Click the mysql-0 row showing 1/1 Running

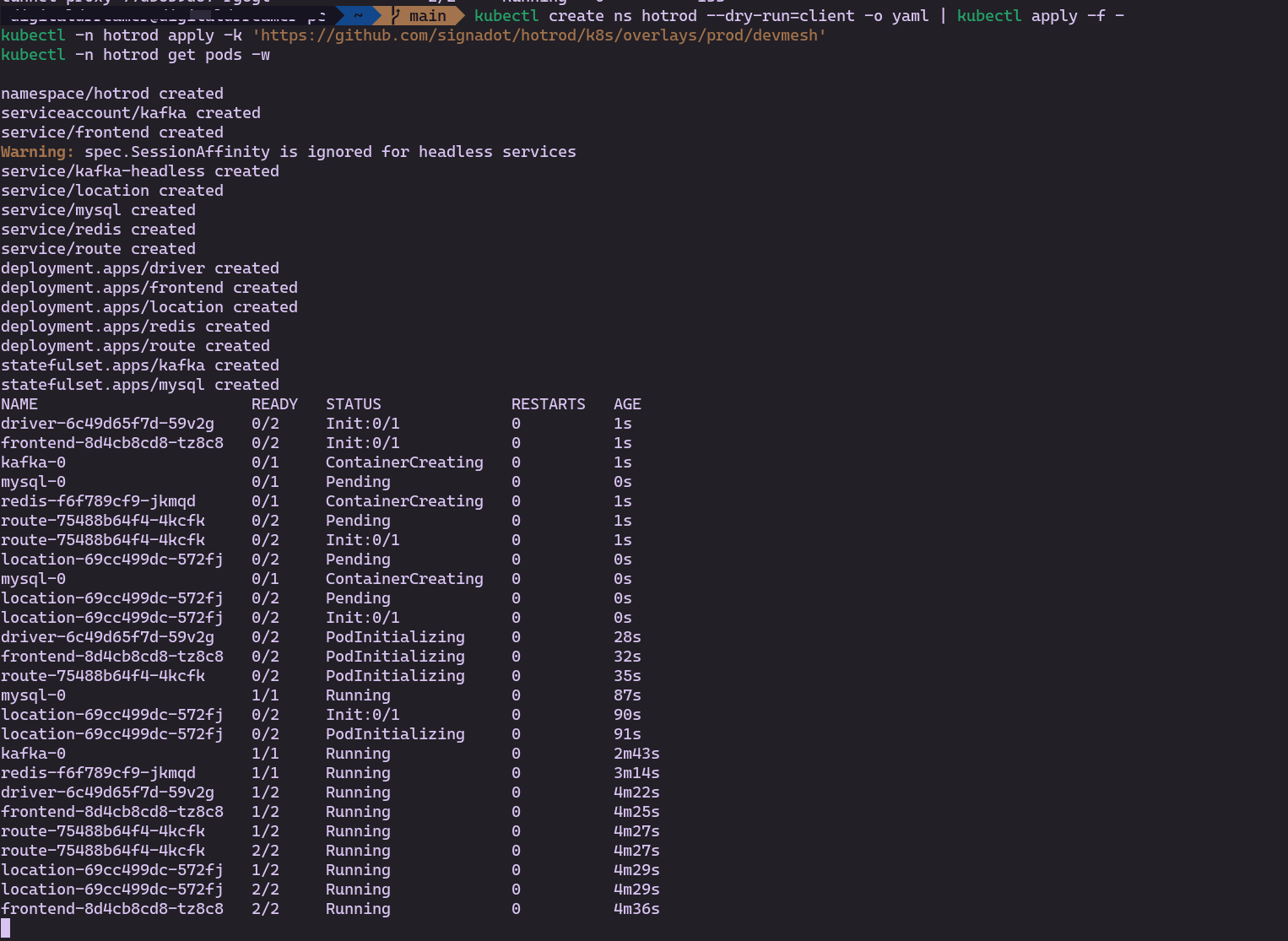(34, 695)
